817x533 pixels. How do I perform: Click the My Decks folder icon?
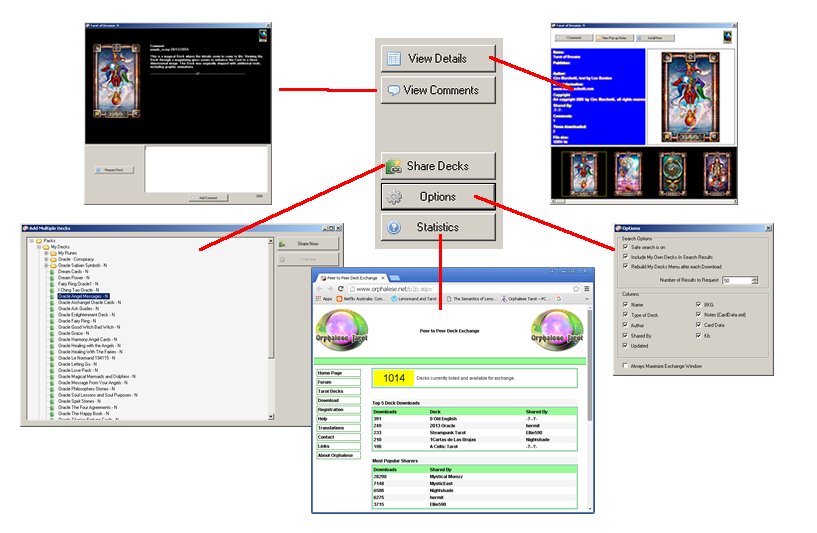[46, 247]
